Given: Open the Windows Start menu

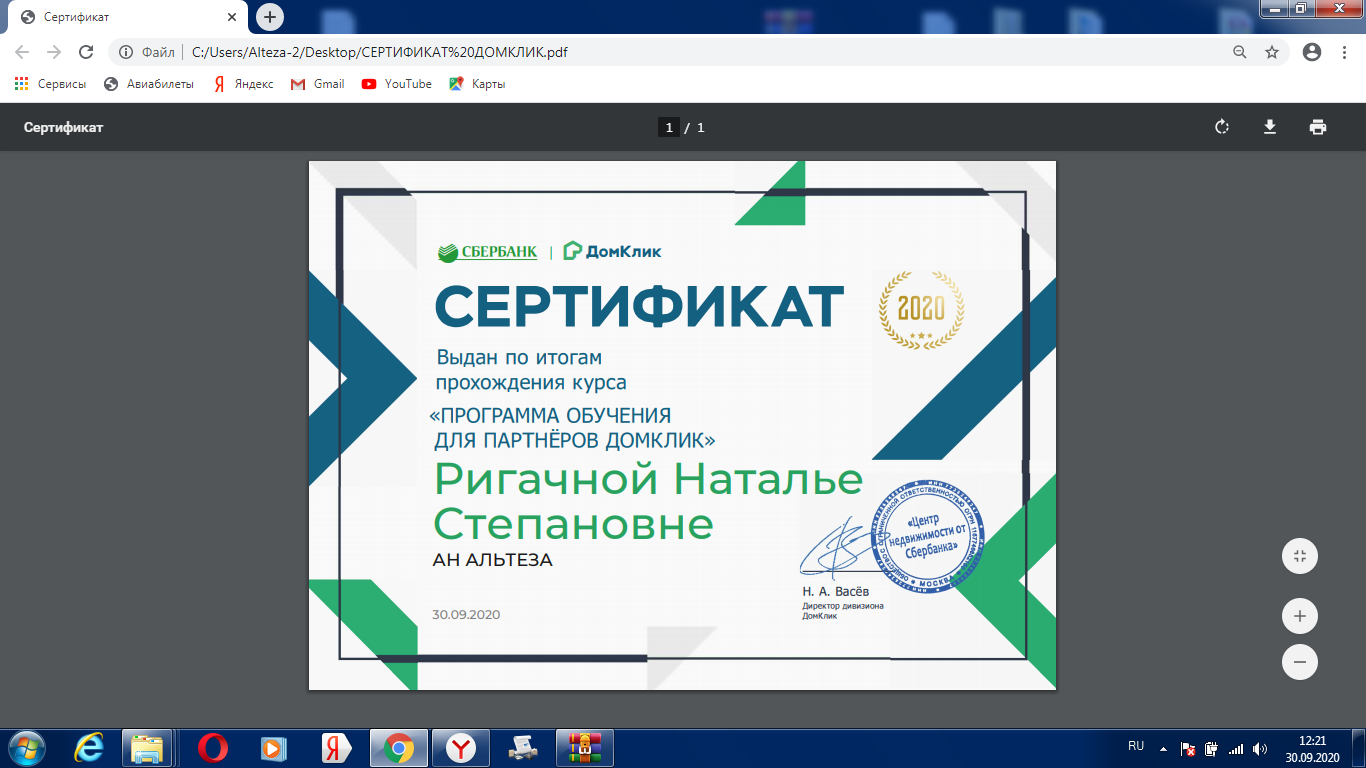Looking at the screenshot, I should (26, 747).
